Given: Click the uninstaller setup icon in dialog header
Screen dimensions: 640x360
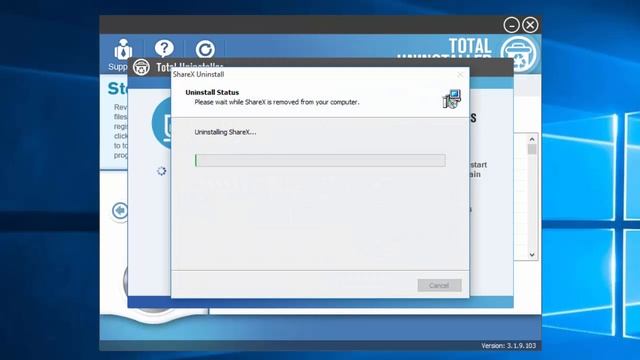Looking at the screenshot, I should point(452,99).
